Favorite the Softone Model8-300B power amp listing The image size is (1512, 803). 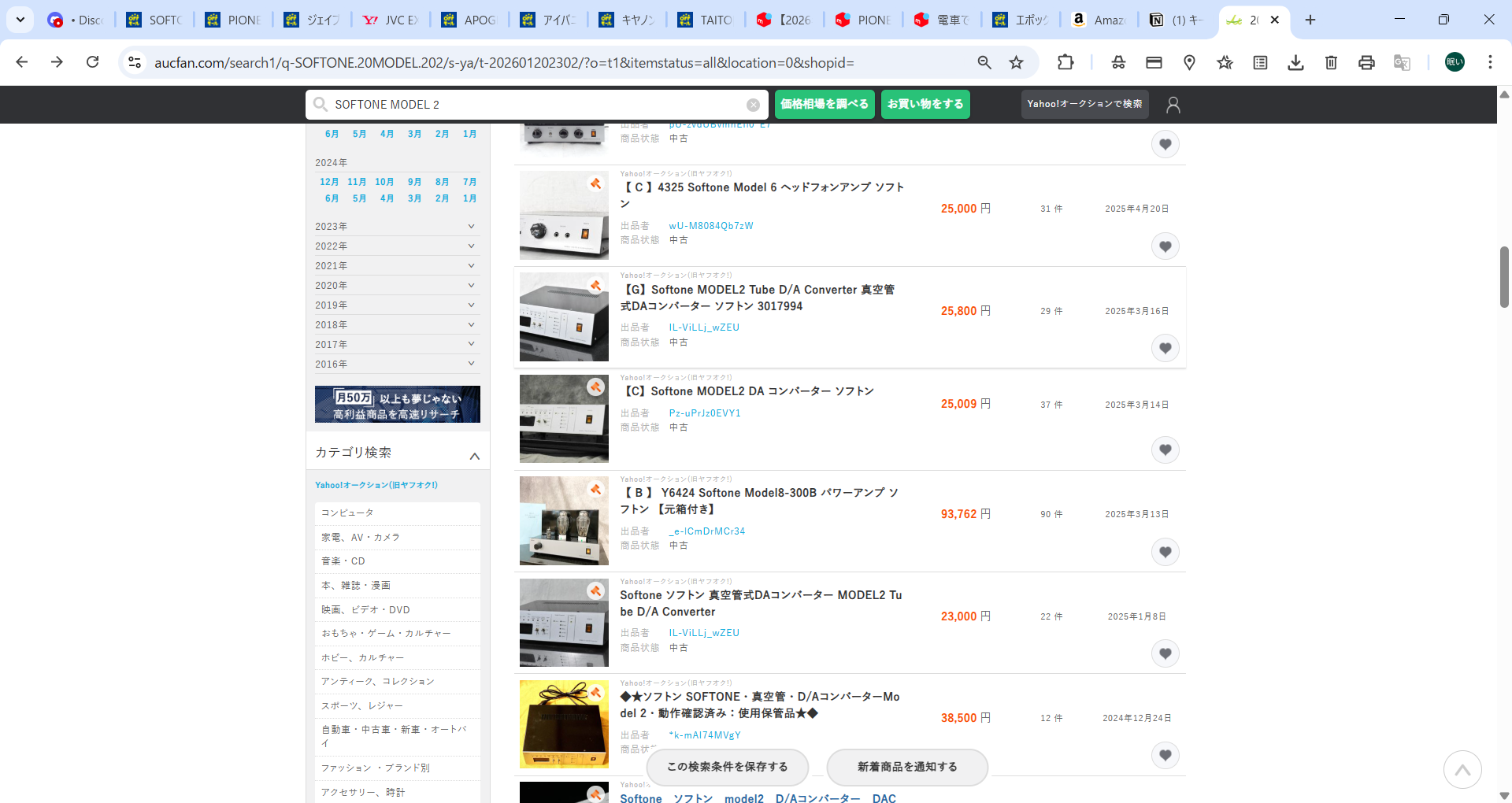click(1165, 552)
